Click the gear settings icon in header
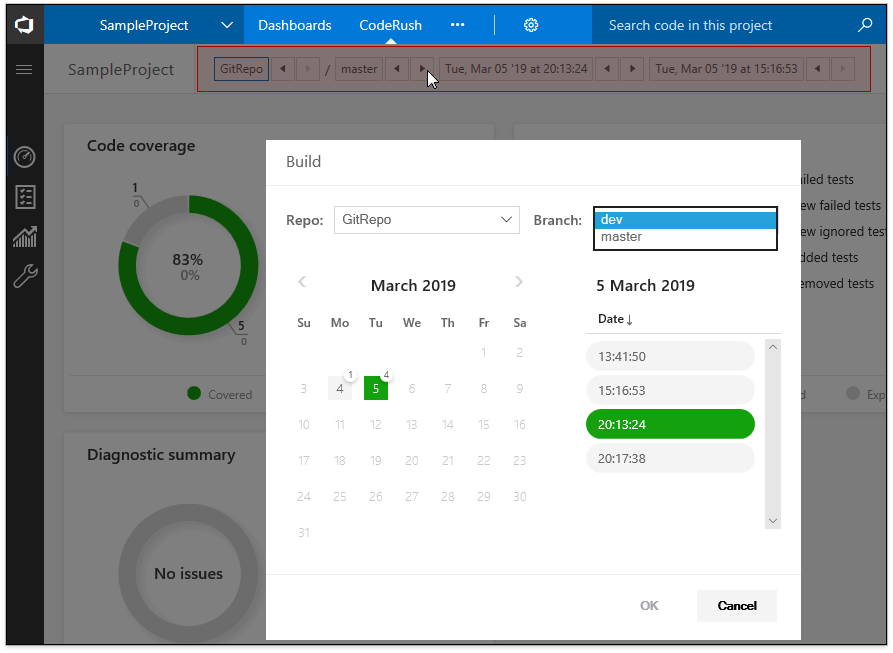893x653 pixels. [531, 25]
